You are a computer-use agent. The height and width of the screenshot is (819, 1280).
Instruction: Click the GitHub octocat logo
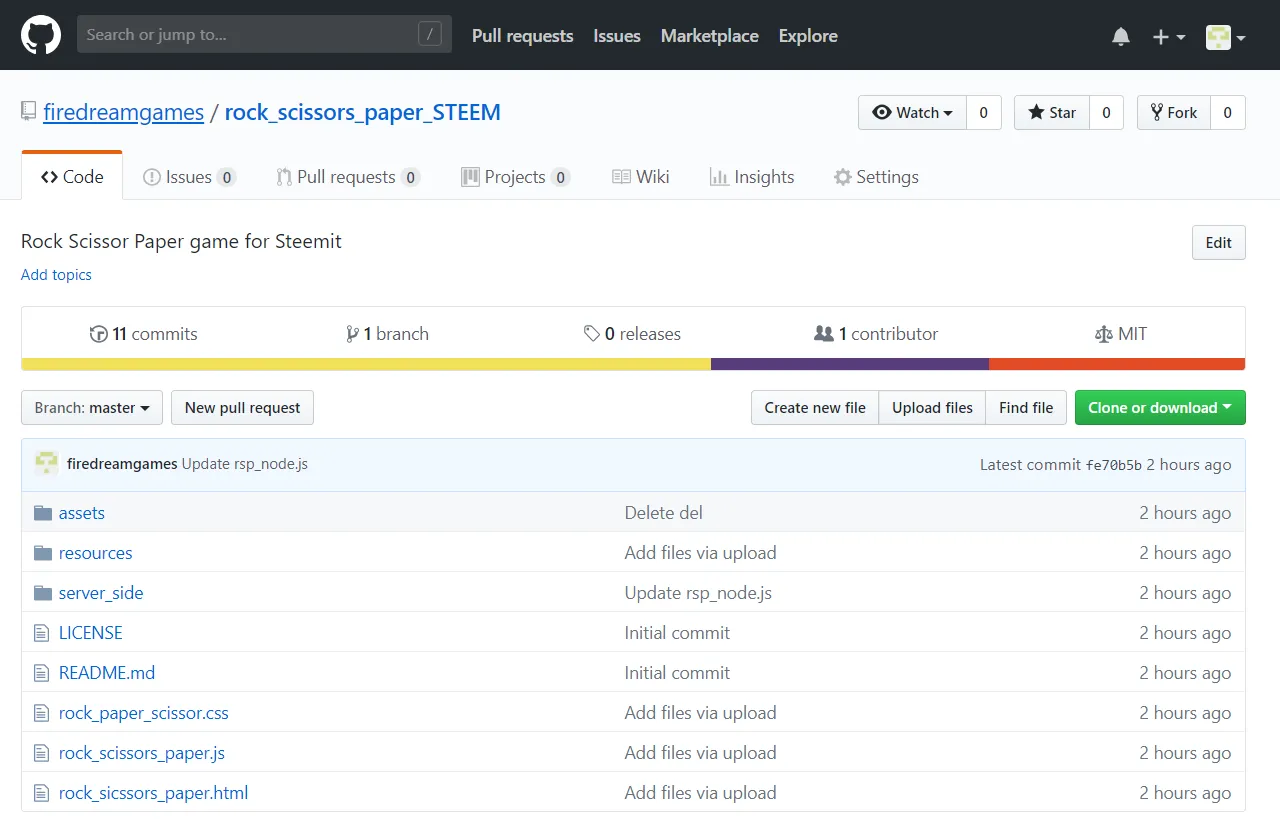(x=41, y=35)
